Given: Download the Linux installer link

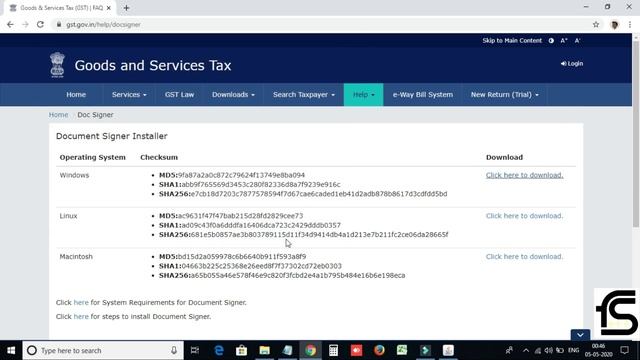Looking at the screenshot, I should coord(524,216).
